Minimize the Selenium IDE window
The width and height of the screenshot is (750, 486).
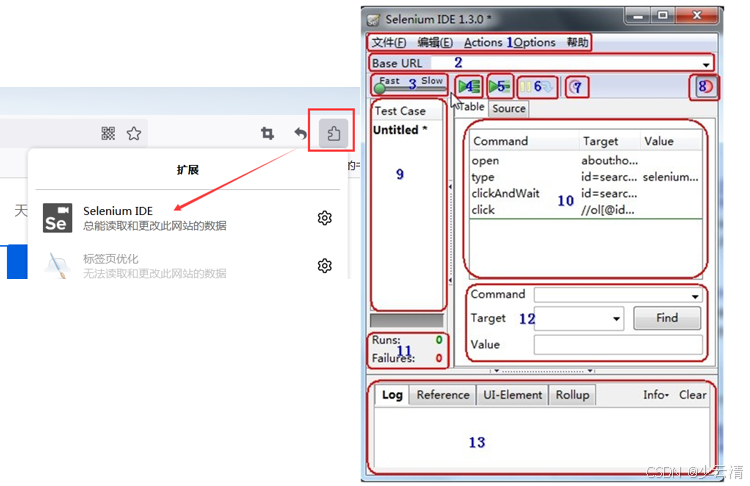[638, 16]
